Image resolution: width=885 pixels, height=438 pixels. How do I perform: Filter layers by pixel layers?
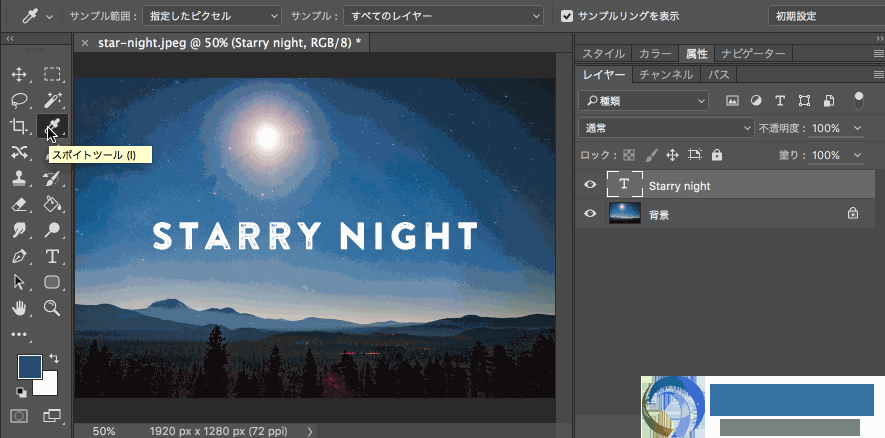[x=732, y=101]
